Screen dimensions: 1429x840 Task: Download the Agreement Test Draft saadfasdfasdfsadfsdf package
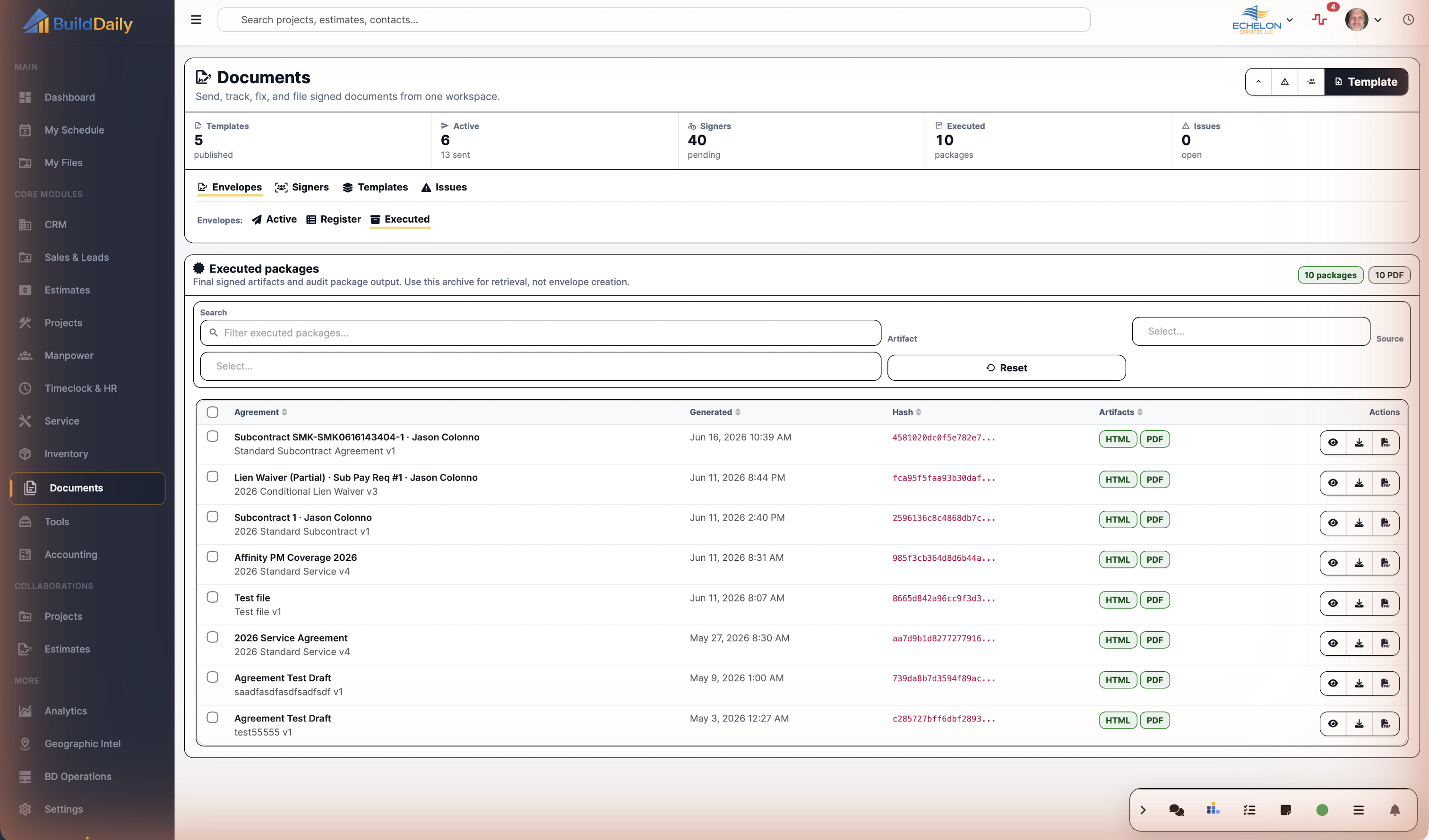[x=1359, y=684]
